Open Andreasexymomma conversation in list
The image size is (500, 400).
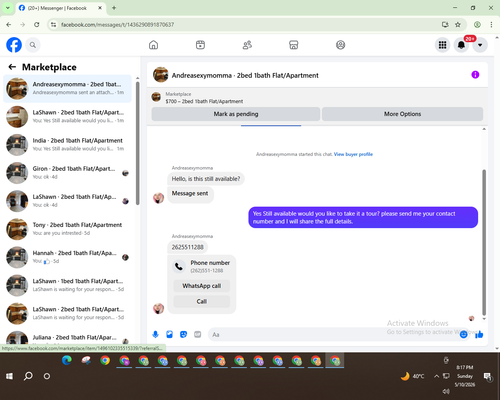click(x=67, y=89)
